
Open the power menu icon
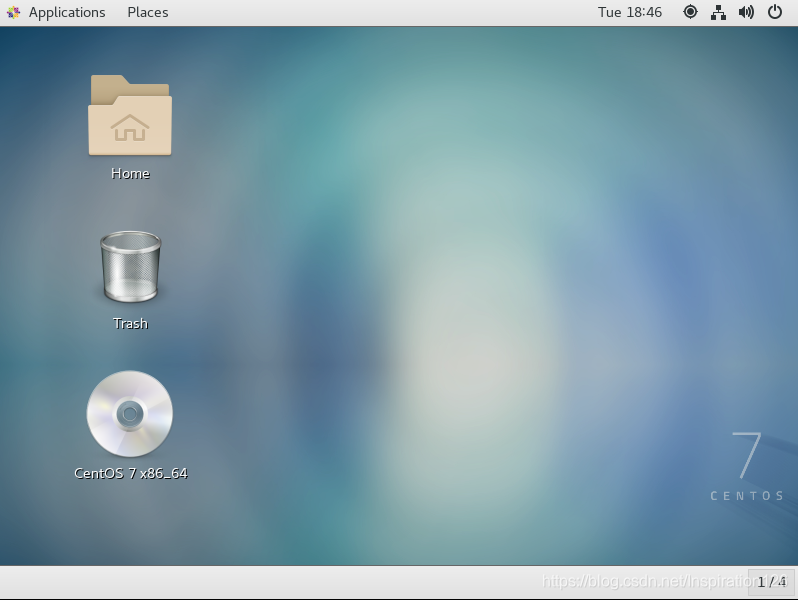(x=775, y=12)
